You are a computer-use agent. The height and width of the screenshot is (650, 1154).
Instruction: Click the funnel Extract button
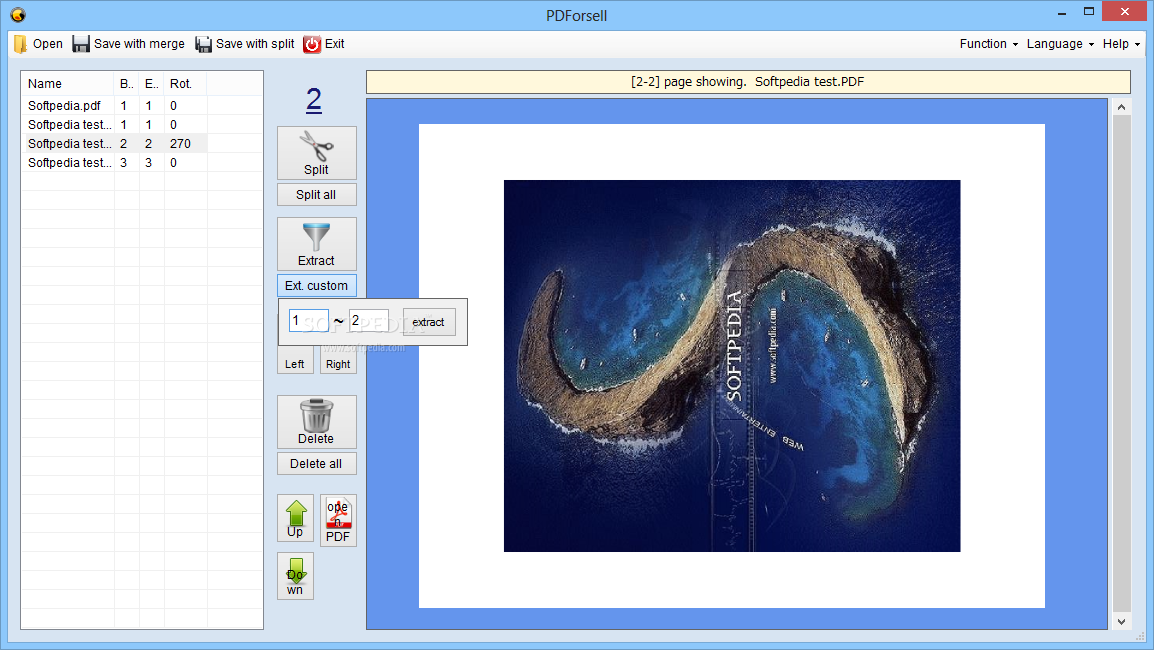point(316,244)
